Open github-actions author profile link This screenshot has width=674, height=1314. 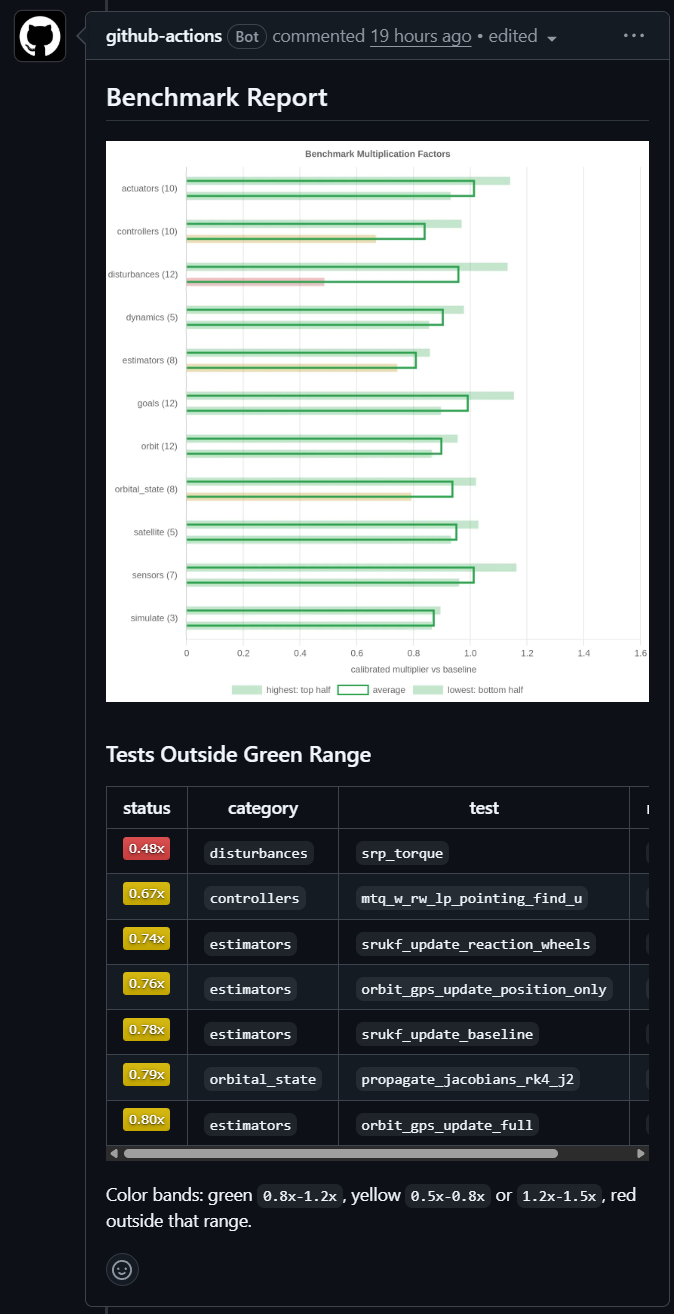point(164,36)
